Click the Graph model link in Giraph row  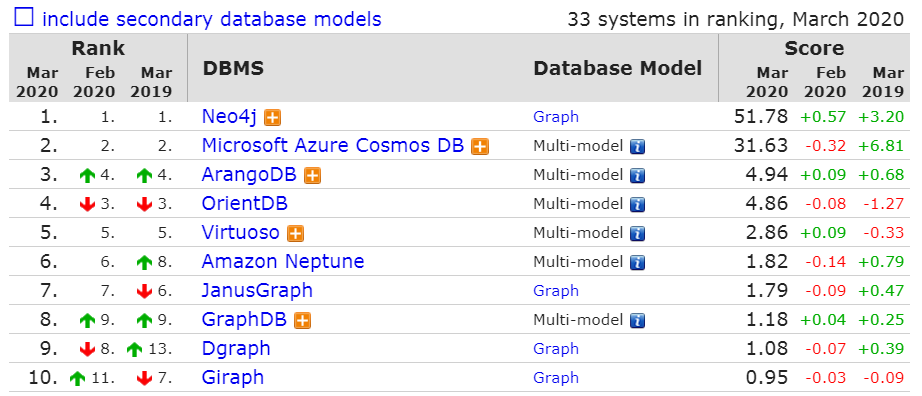pyautogui.click(x=556, y=378)
